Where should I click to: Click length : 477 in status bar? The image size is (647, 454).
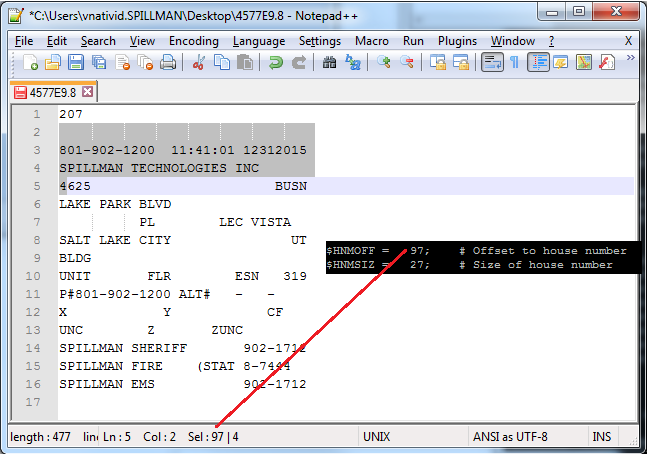coord(40,437)
